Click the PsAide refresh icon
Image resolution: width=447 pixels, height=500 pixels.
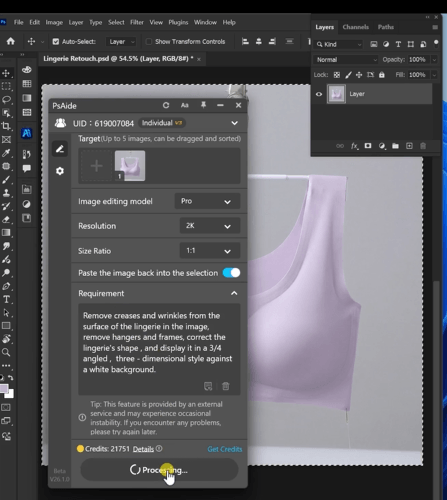click(x=166, y=105)
